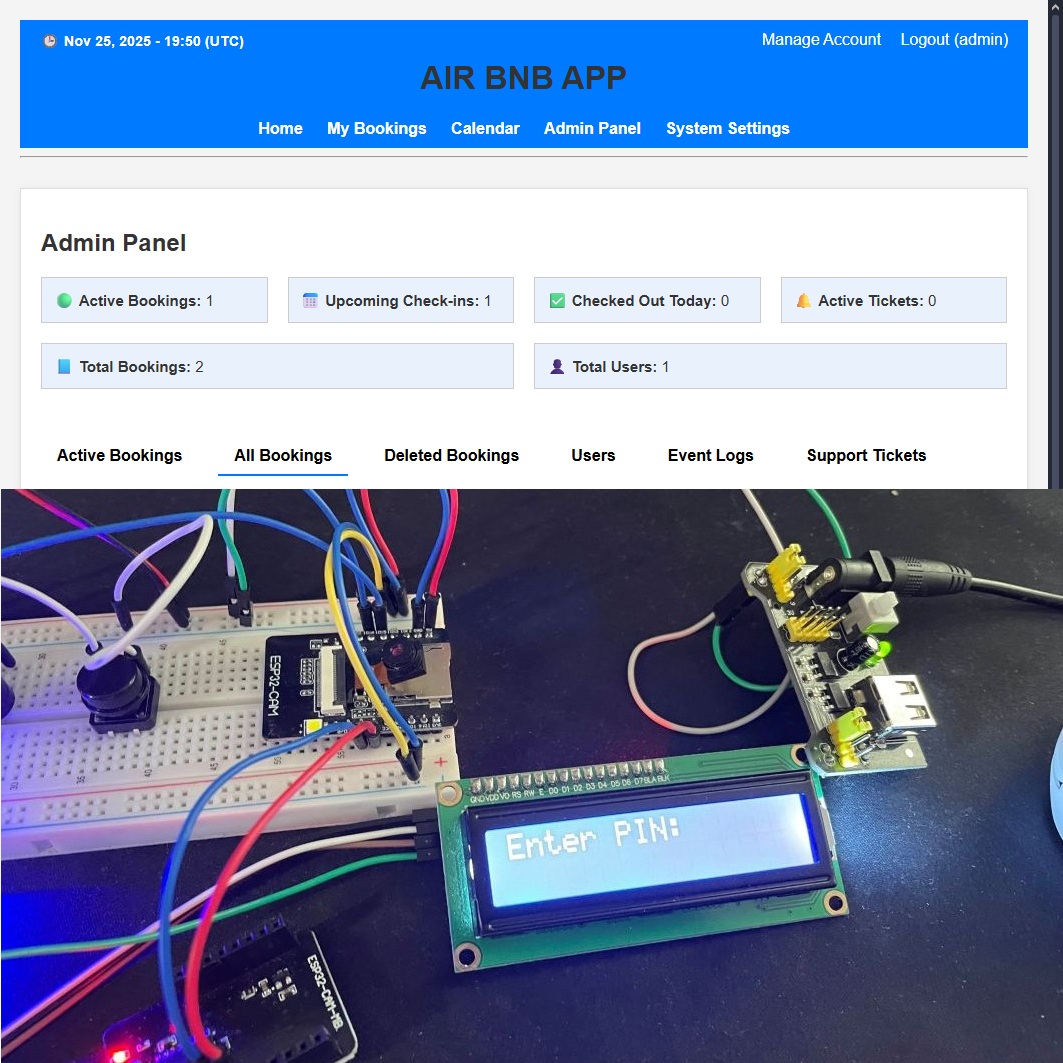The width and height of the screenshot is (1063, 1063).
Task: Click the Manage Account link
Action: [821, 40]
